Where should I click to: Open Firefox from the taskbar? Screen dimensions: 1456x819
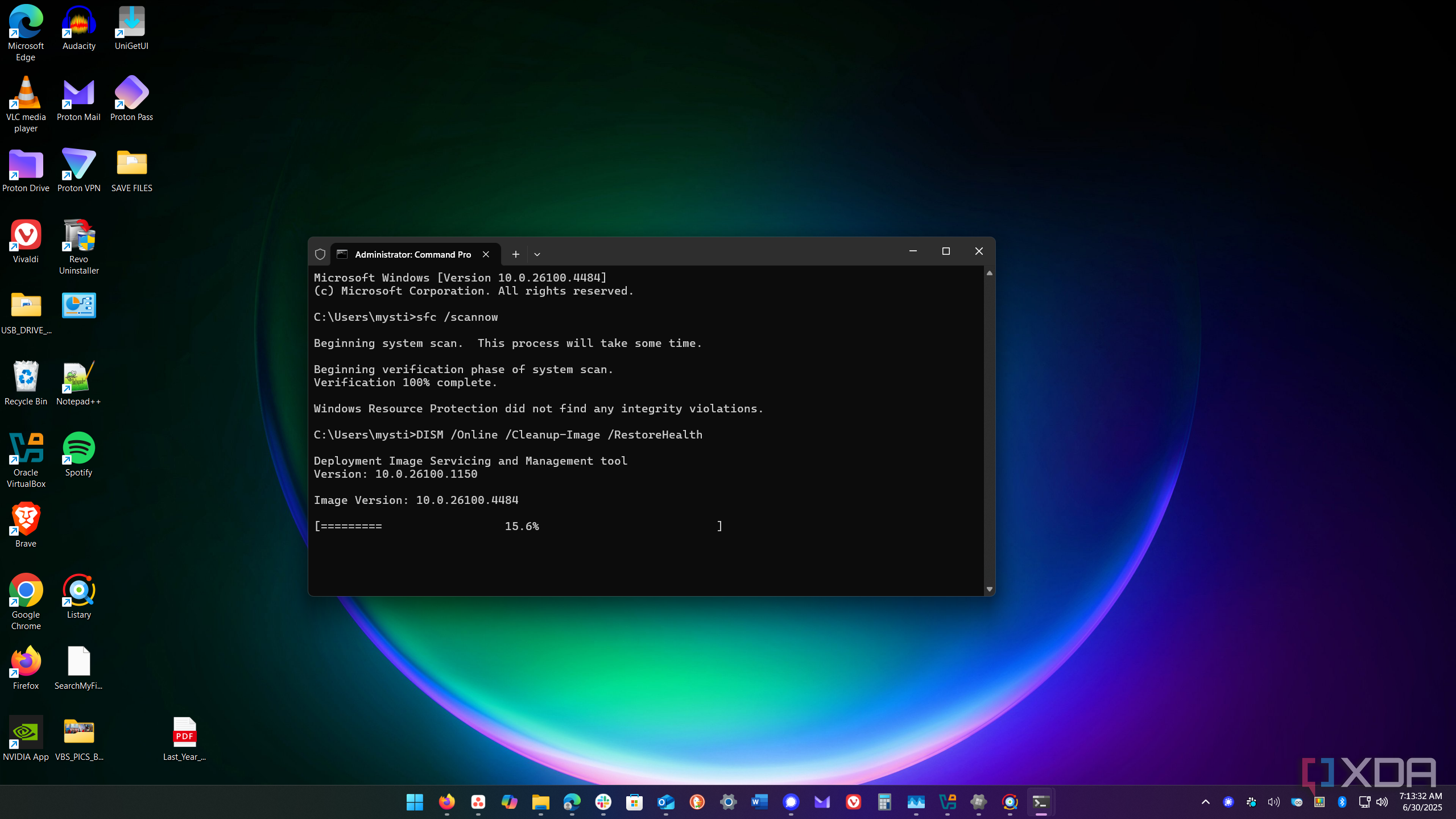click(446, 802)
